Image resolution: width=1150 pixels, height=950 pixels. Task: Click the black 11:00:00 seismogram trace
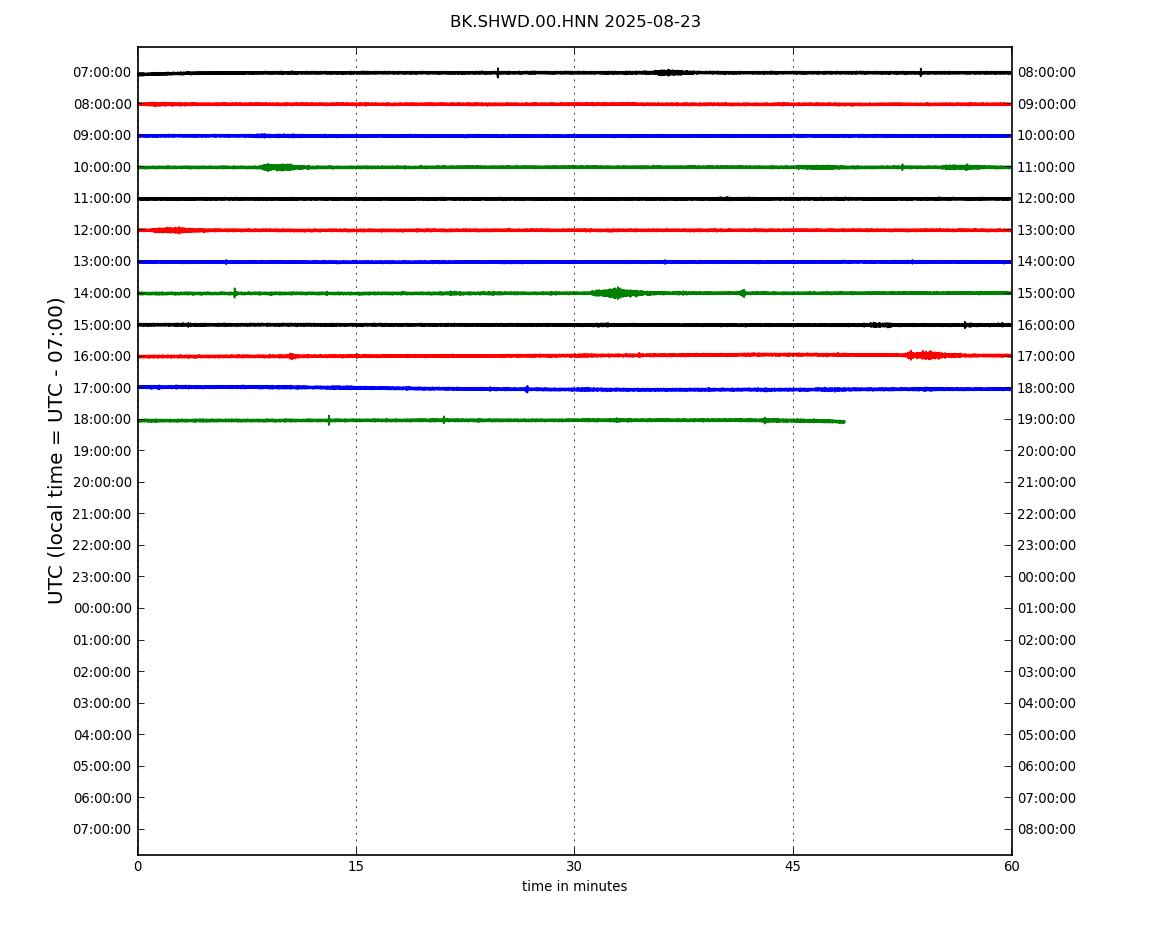click(x=574, y=199)
